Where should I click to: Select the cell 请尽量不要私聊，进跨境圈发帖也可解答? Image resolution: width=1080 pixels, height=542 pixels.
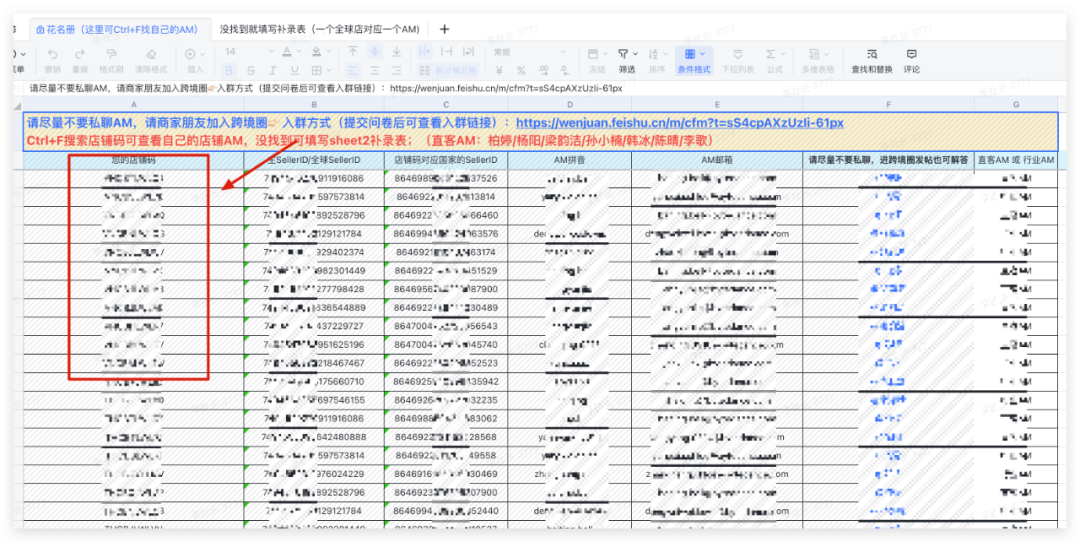889,160
